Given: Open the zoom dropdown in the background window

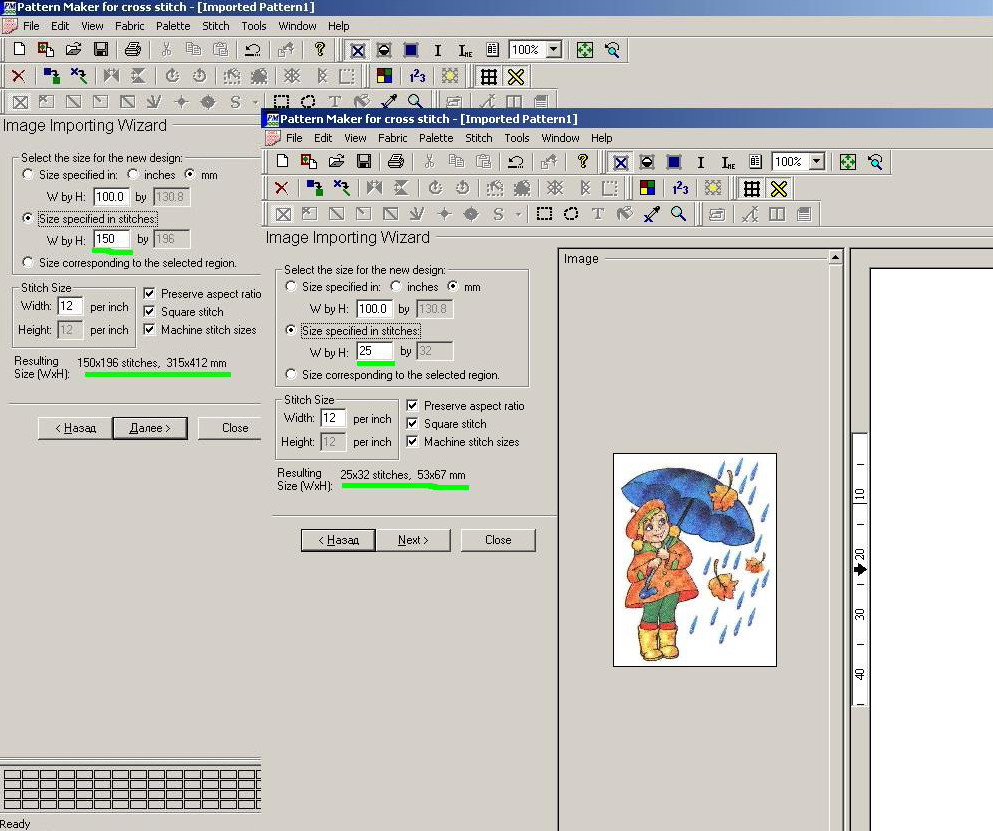Looking at the screenshot, I should pyautogui.click(x=554, y=49).
